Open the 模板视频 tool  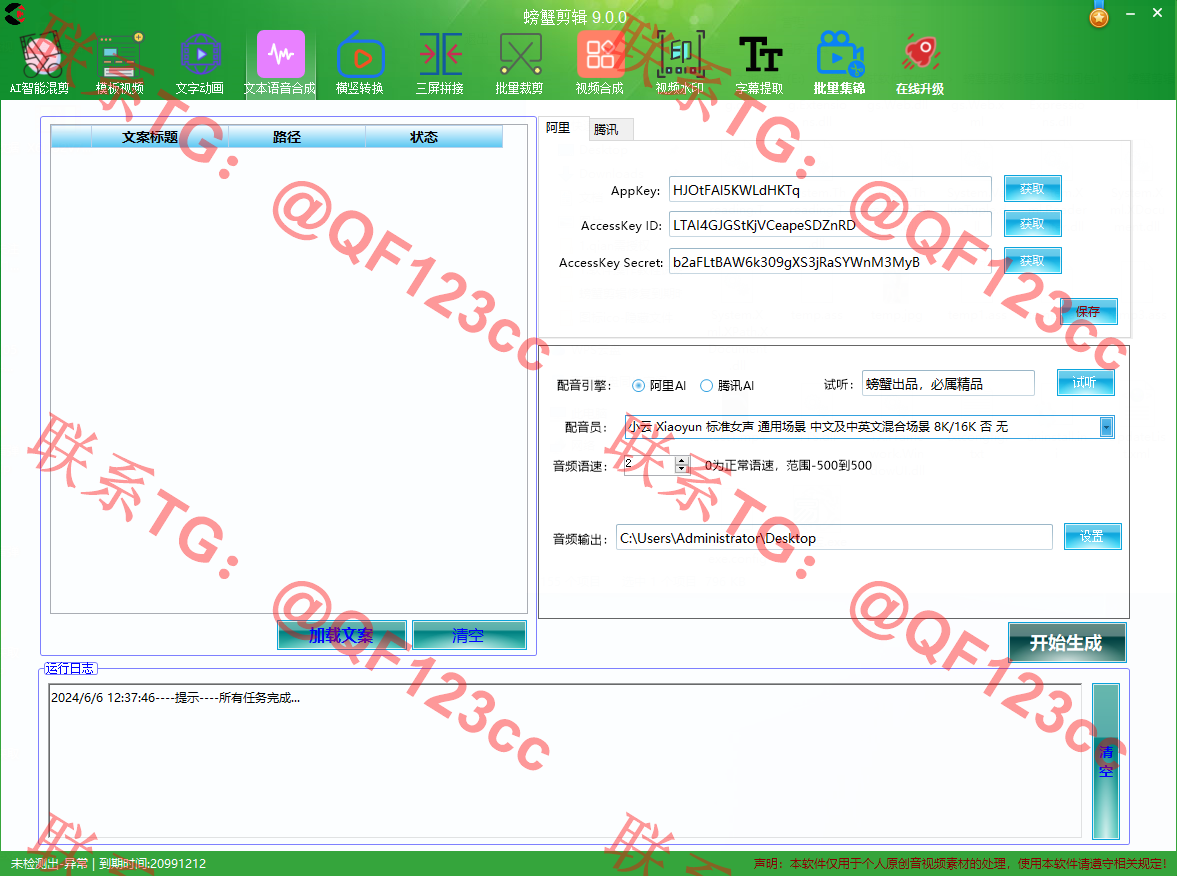click(120, 64)
